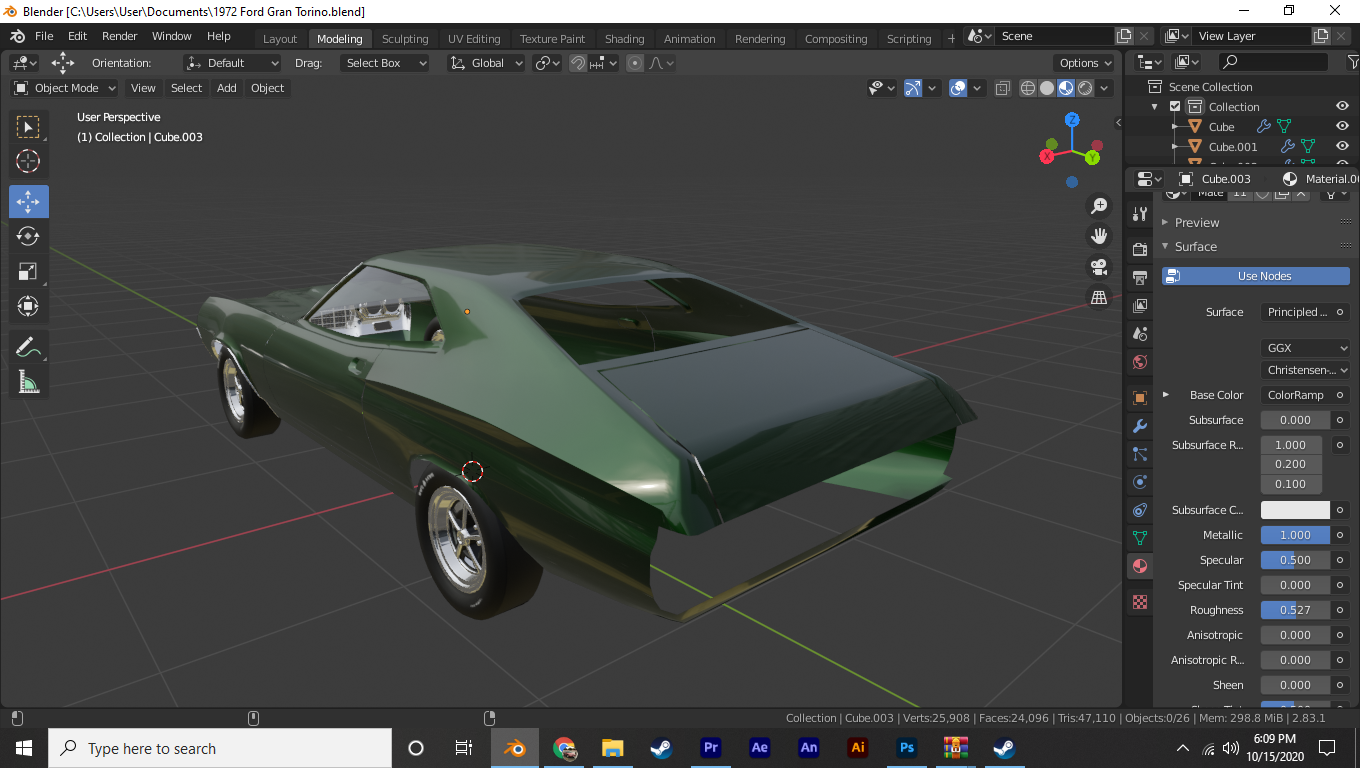Click the Metallic value slider

(1296, 535)
